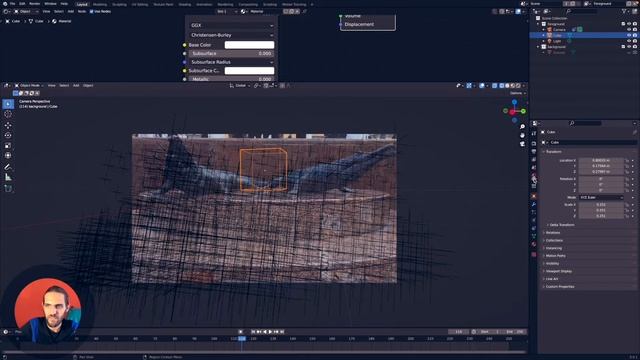Image resolution: width=640 pixels, height=360 pixels.
Task: Open the Render menu
Action: point(35,4)
